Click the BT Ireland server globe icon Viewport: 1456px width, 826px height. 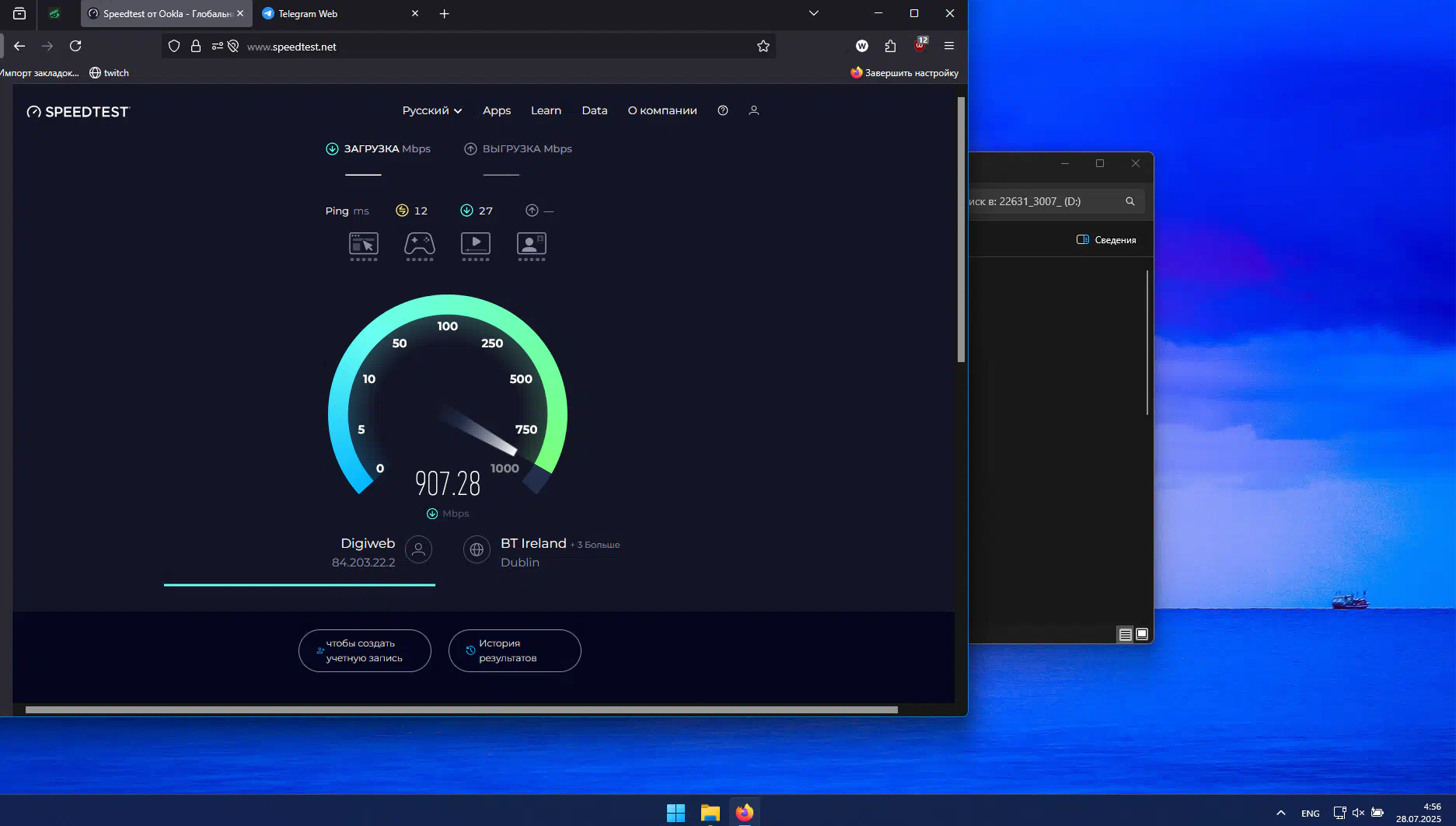click(477, 549)
